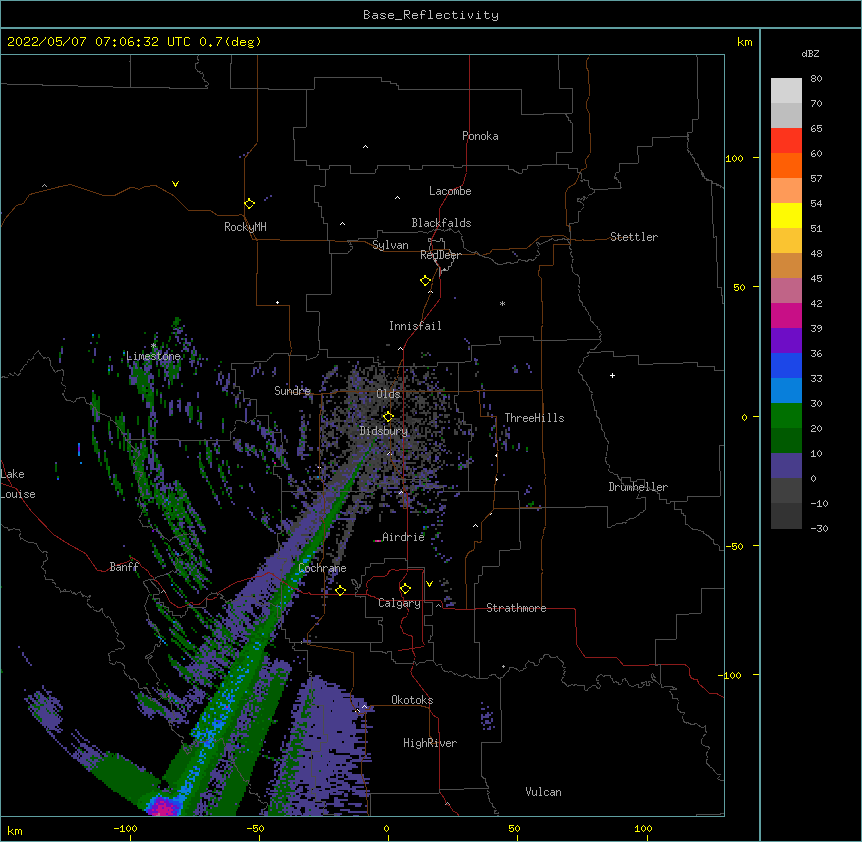The width and height of the screenshot is (862, 842).
Task: Click the Cochrane town label
Action: (322, 568)
